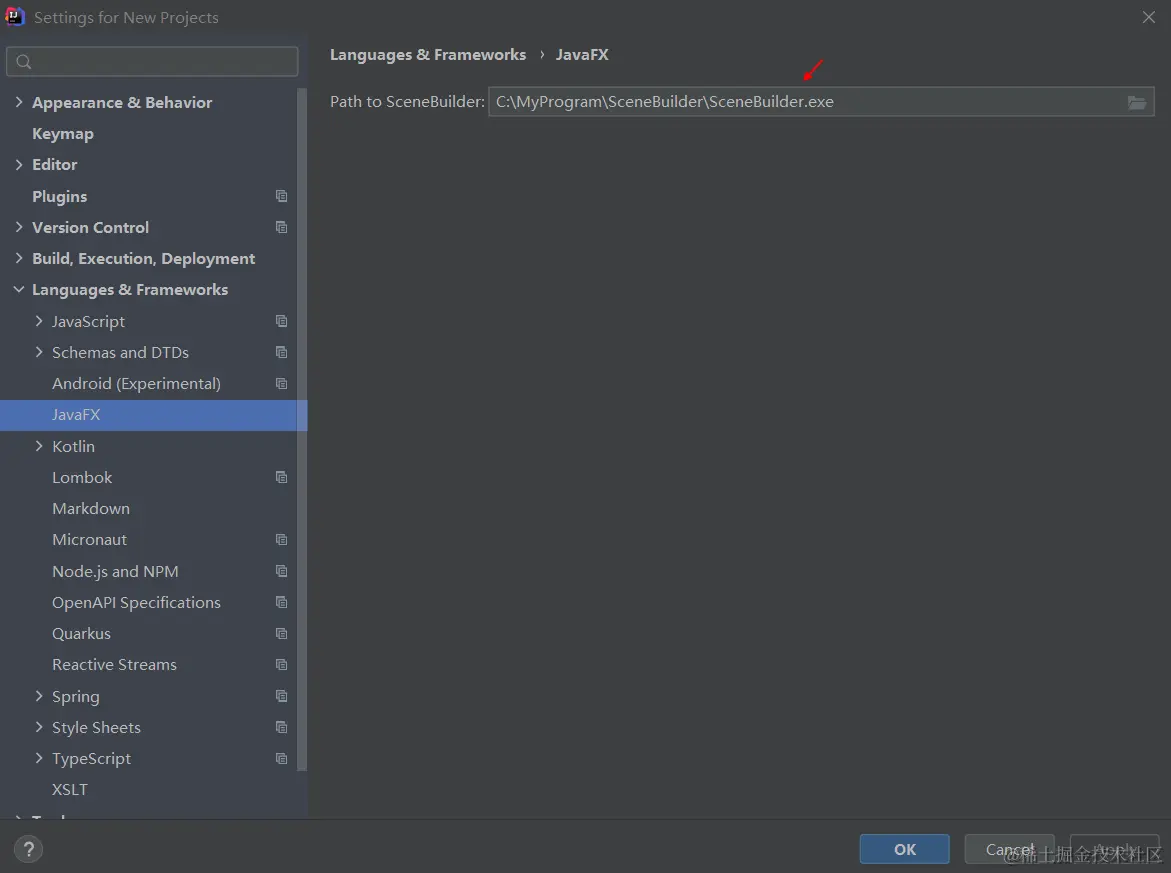Expand the Editor section chevron
Image resolution: width=1171 pixels, height=873 pixels.
(19, 164)
